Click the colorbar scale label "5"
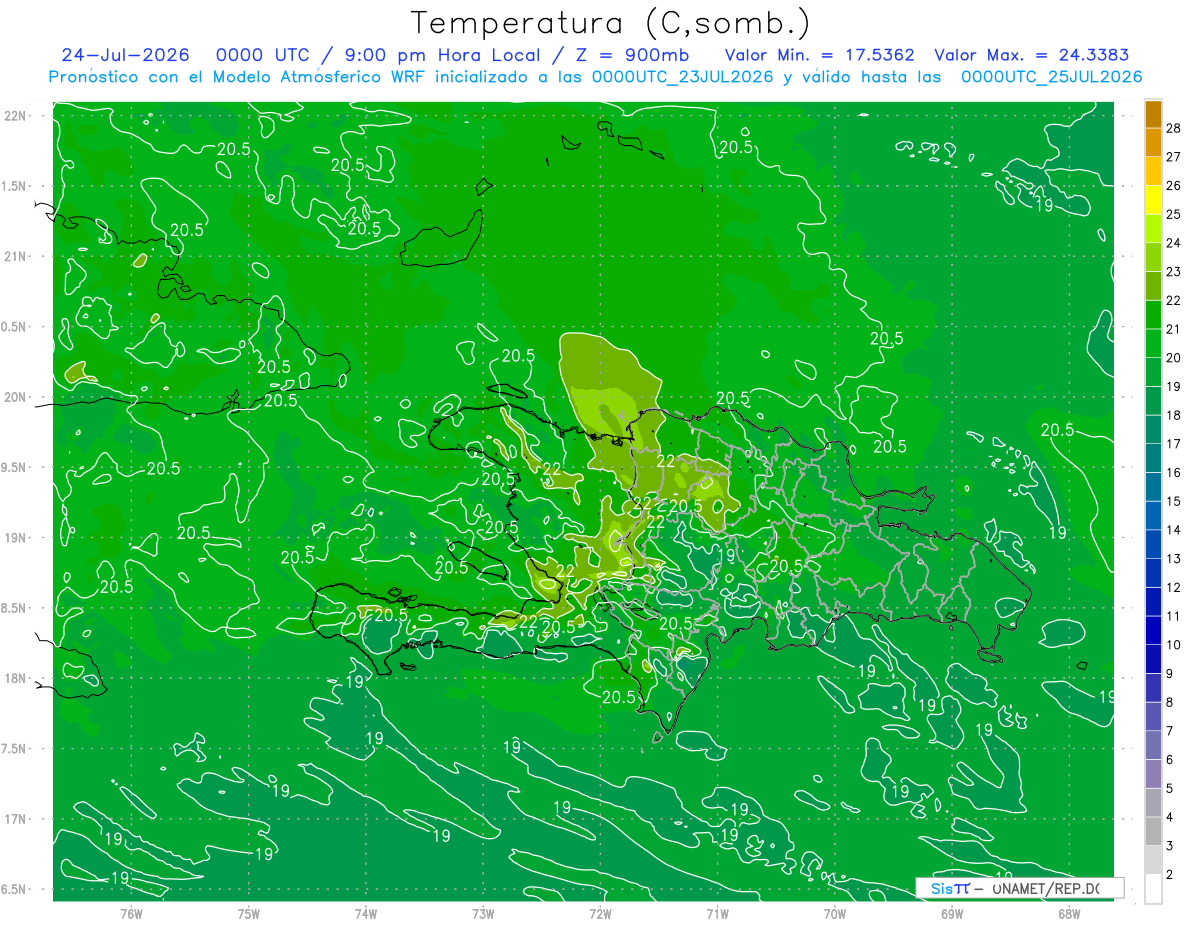Screen dimensions: 1200x927 [1171, 788]
